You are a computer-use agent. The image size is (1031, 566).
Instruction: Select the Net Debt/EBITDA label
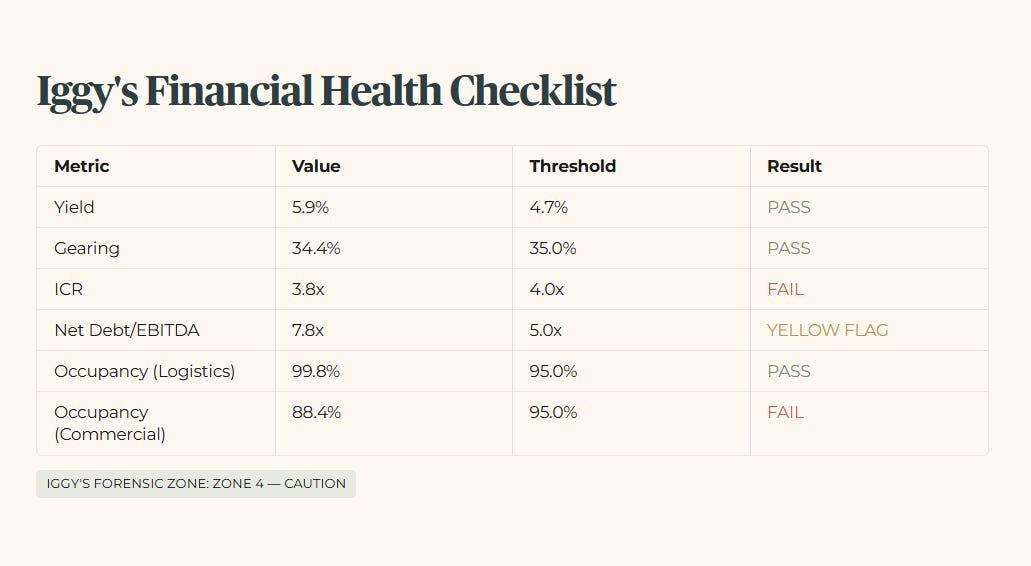point(126,330)
